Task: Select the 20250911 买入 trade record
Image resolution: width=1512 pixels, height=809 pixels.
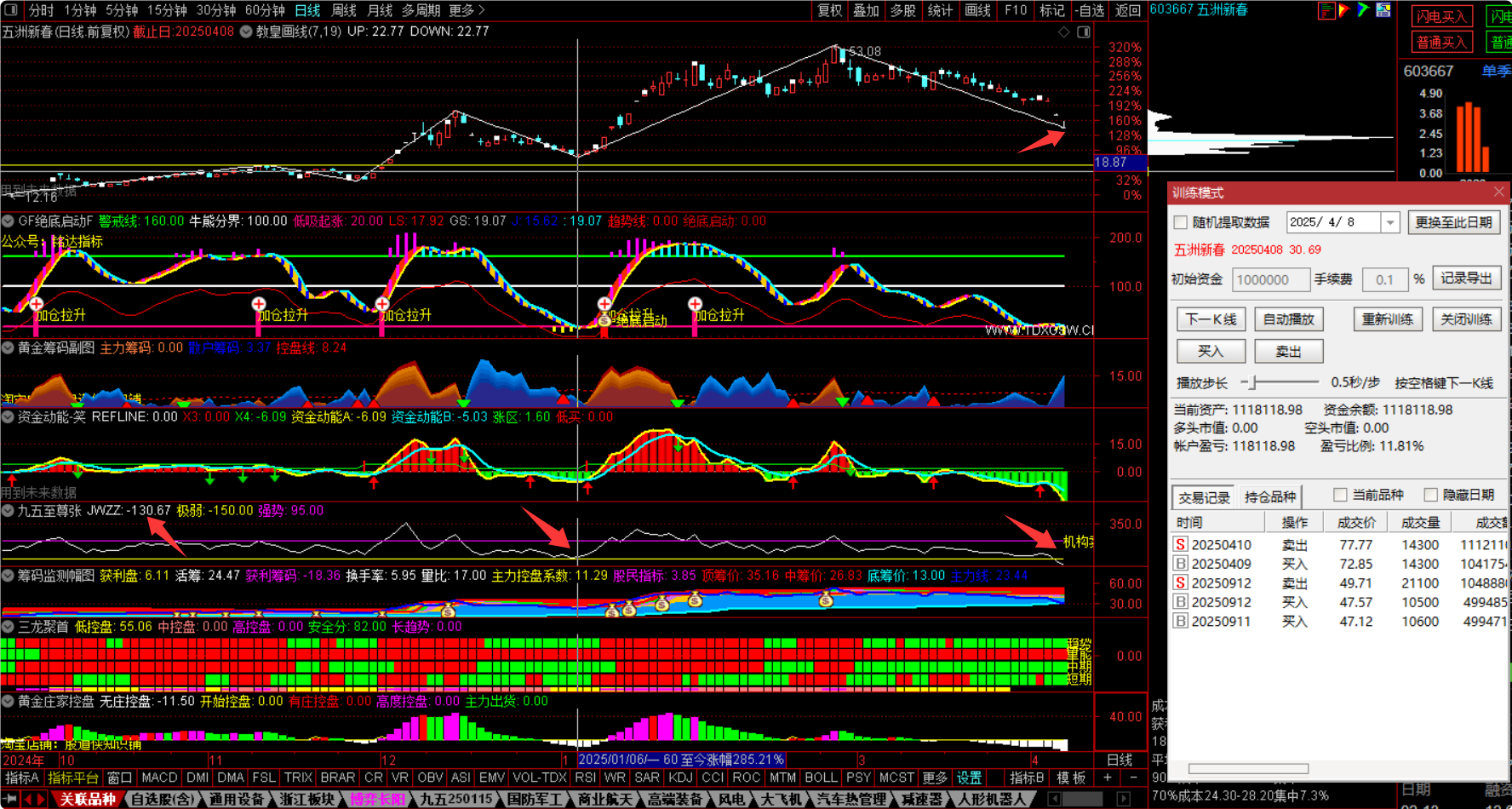Action: click(x=1340, y=622)
